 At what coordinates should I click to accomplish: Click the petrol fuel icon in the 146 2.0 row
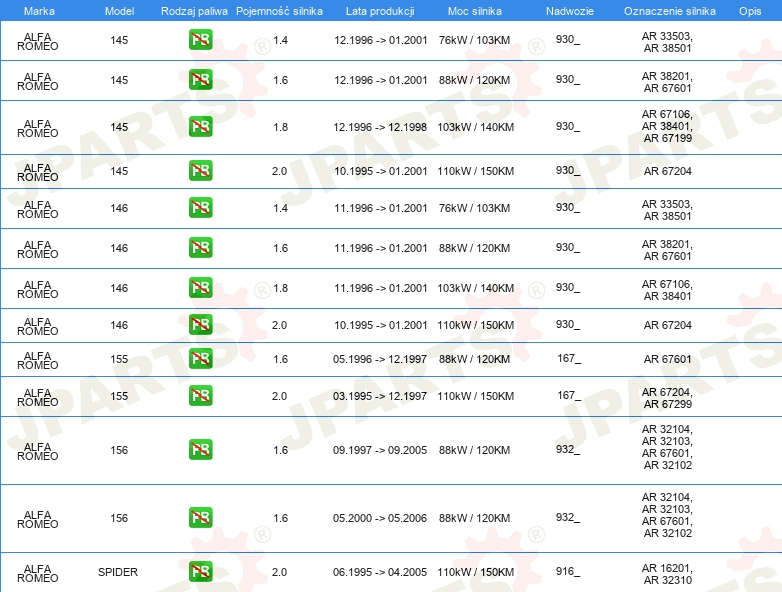[200, 325]
